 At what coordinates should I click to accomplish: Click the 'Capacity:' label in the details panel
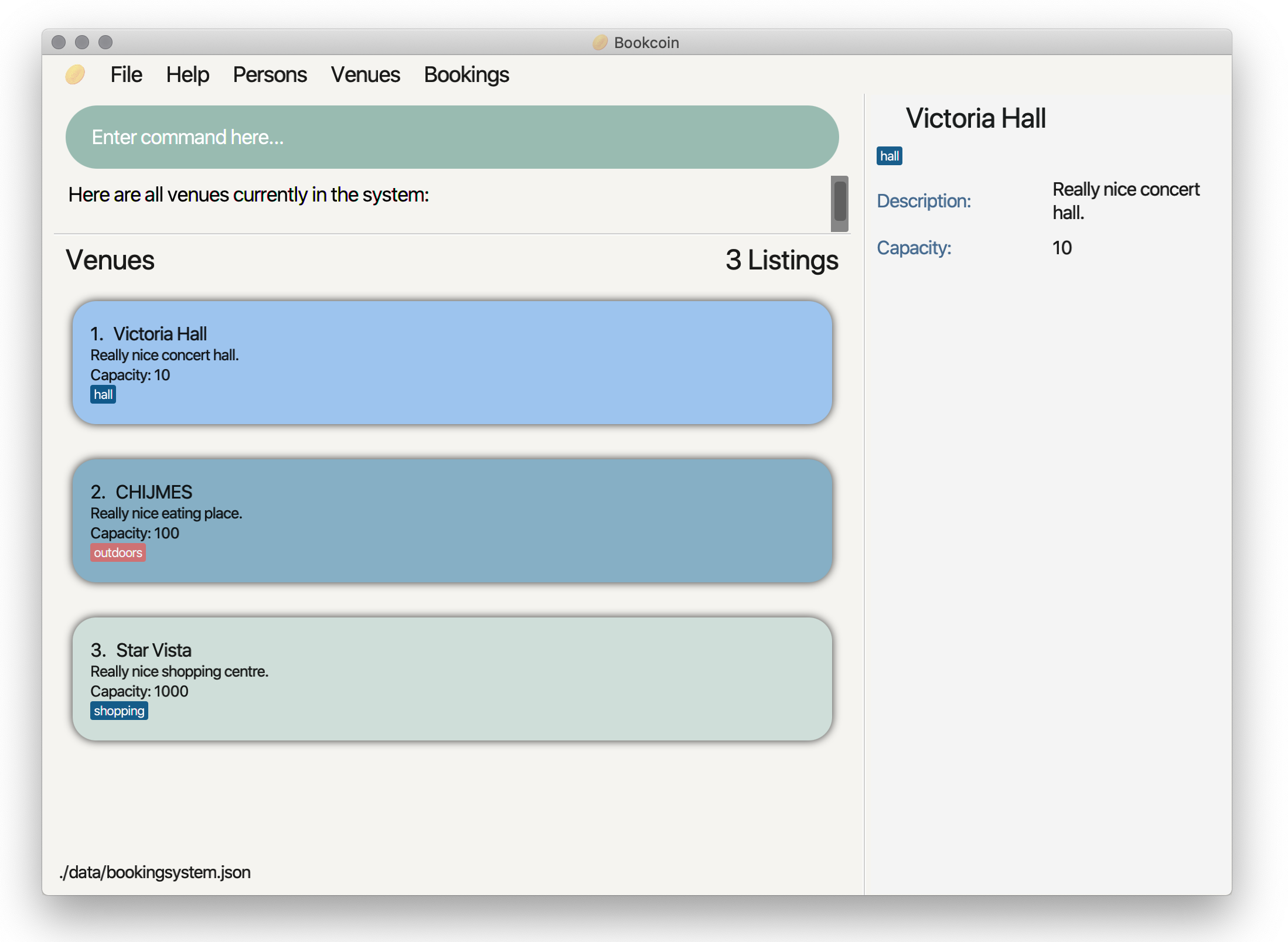point(914,248)
